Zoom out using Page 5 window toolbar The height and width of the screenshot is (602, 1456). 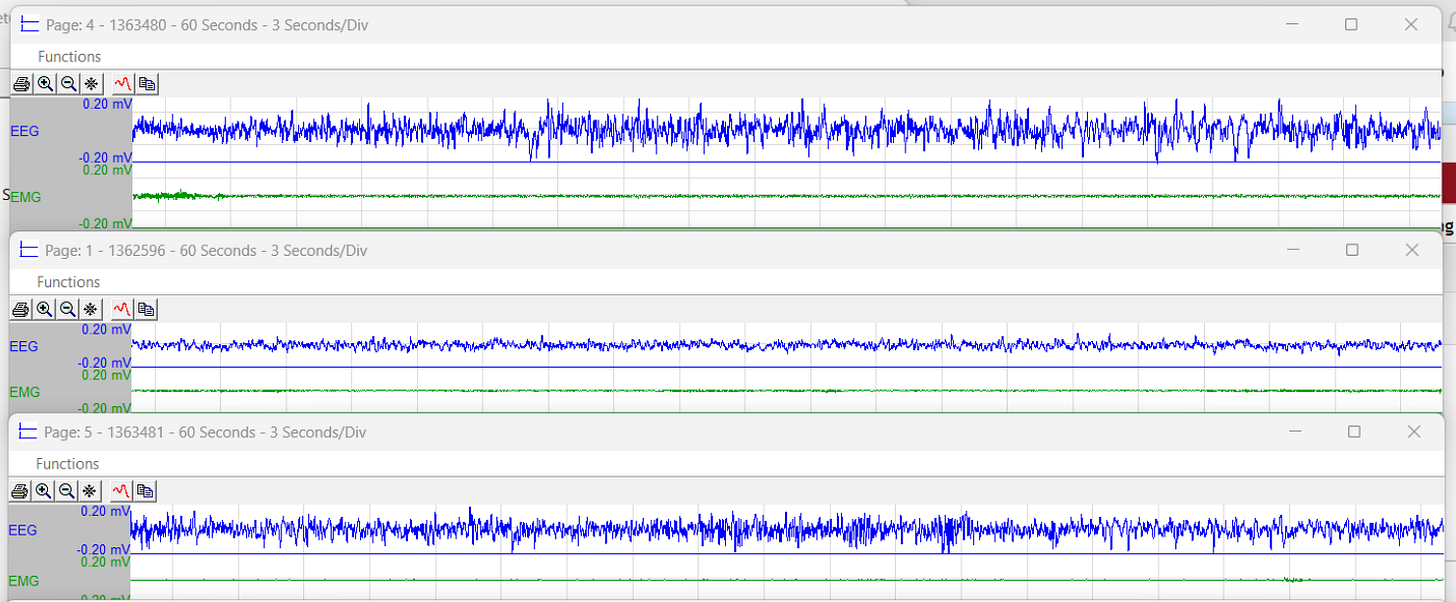point(66,491)
